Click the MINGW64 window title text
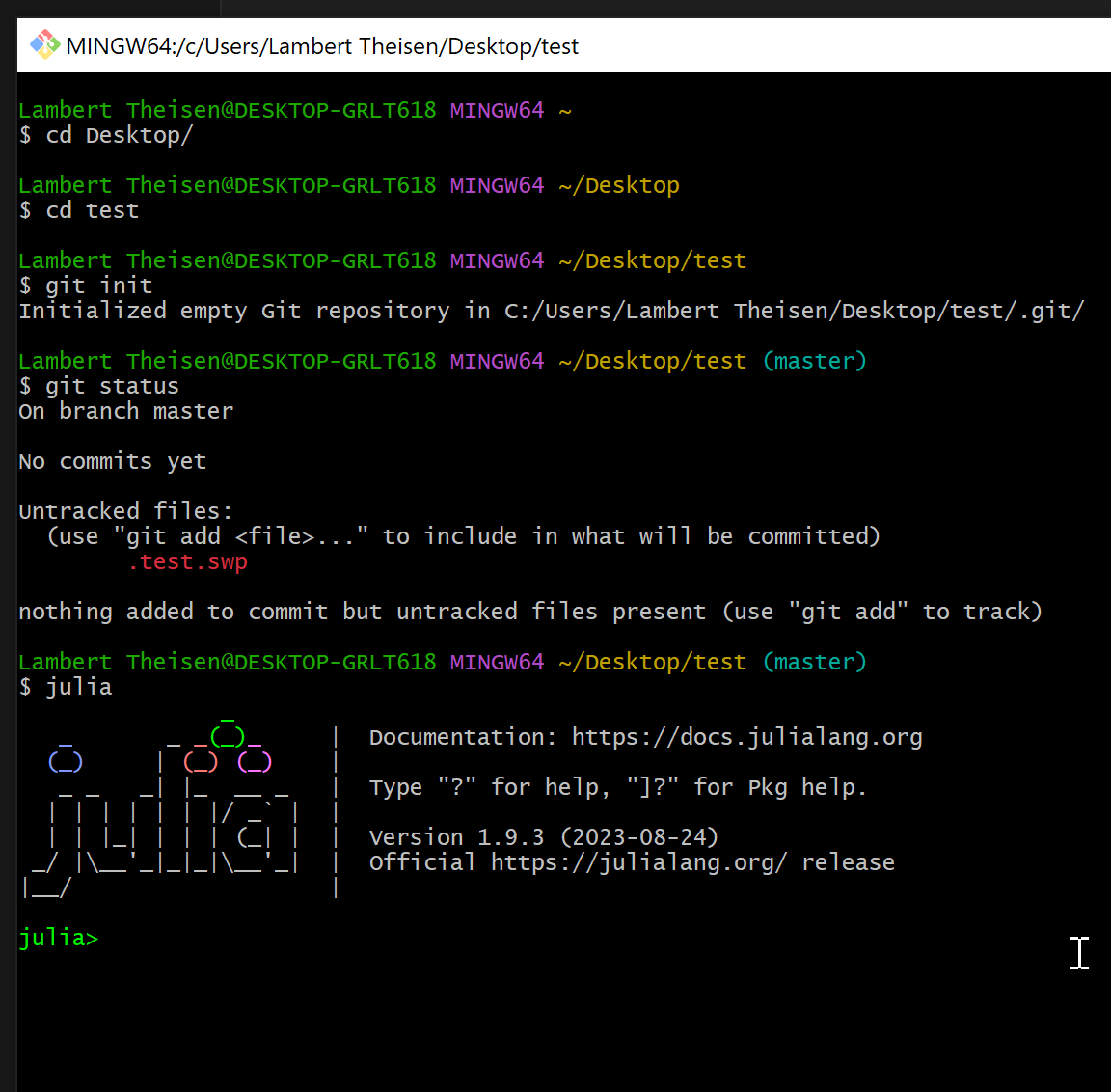This screenshot has height=1092, width=1111. (x=322, y=46)
